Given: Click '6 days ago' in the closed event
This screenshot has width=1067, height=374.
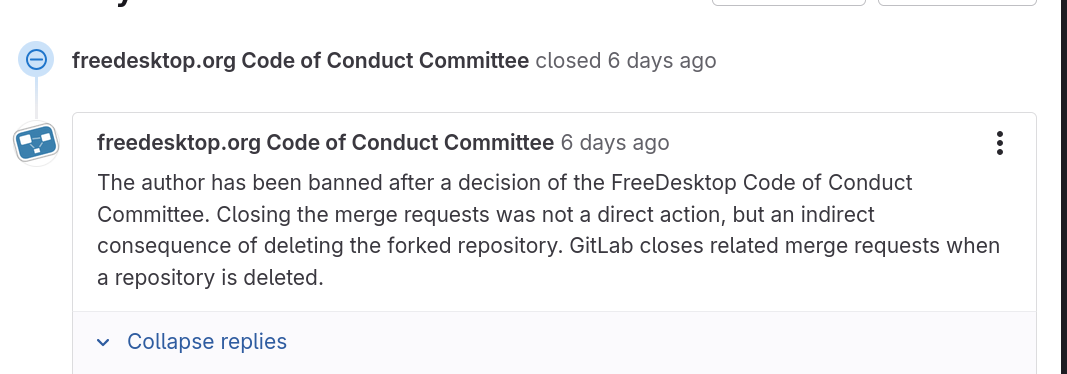Looking at the screenshot, I should point(661,61).
